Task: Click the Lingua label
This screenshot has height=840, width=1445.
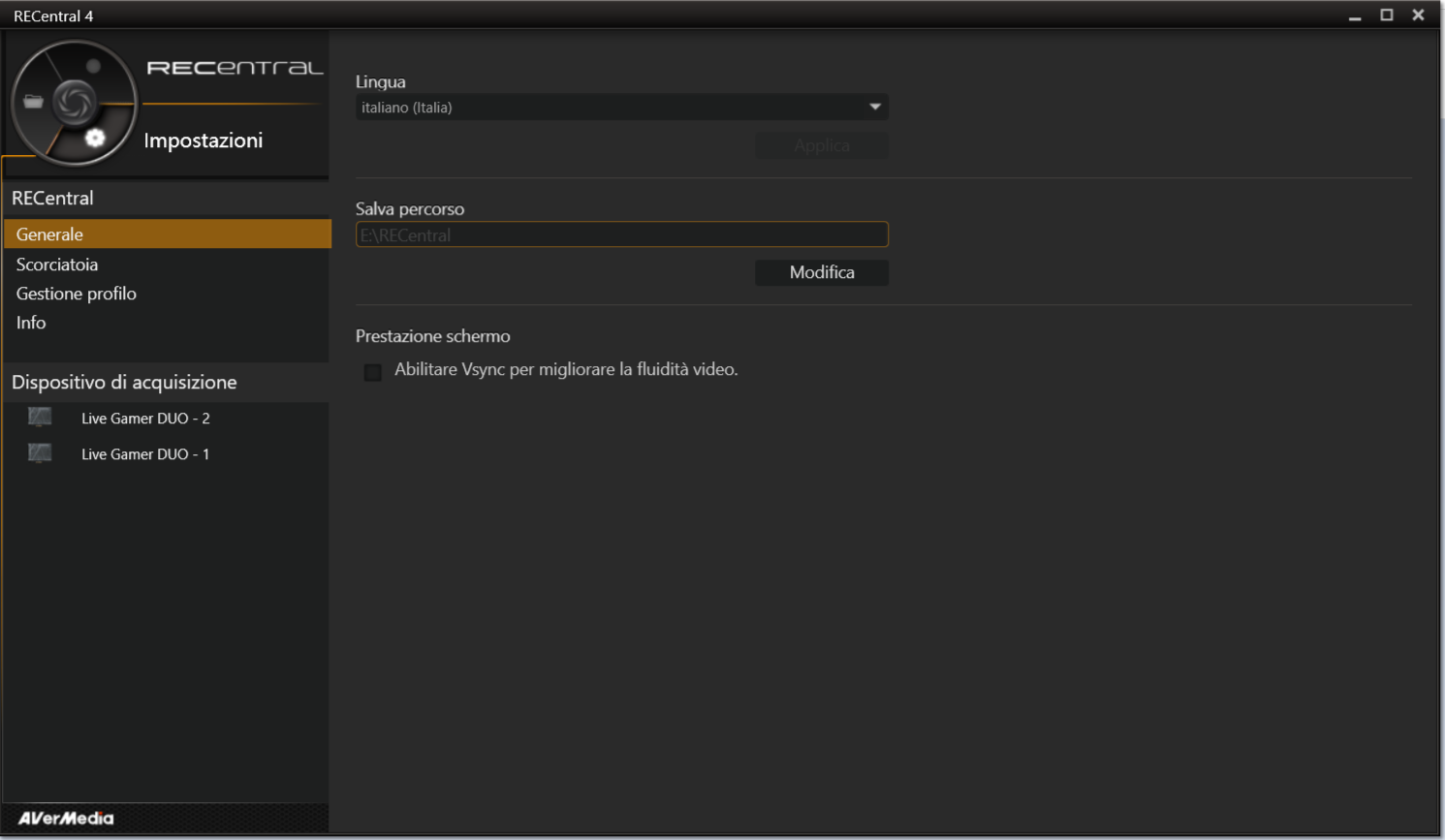Action: click(x=380, y=82)
